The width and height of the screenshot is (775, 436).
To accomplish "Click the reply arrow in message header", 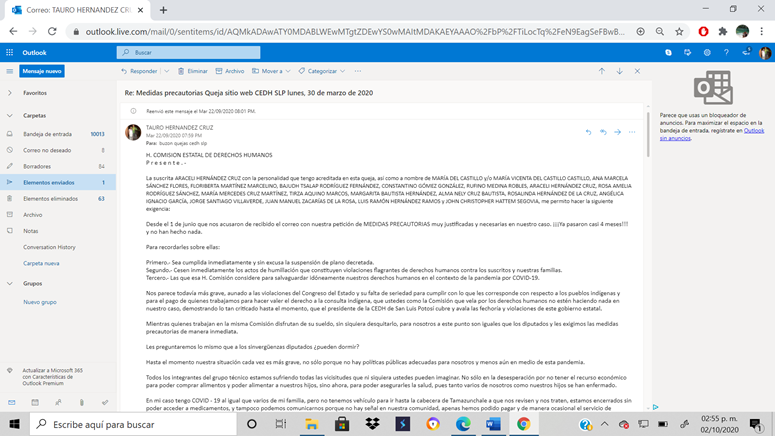I will (x=588, y=132).
